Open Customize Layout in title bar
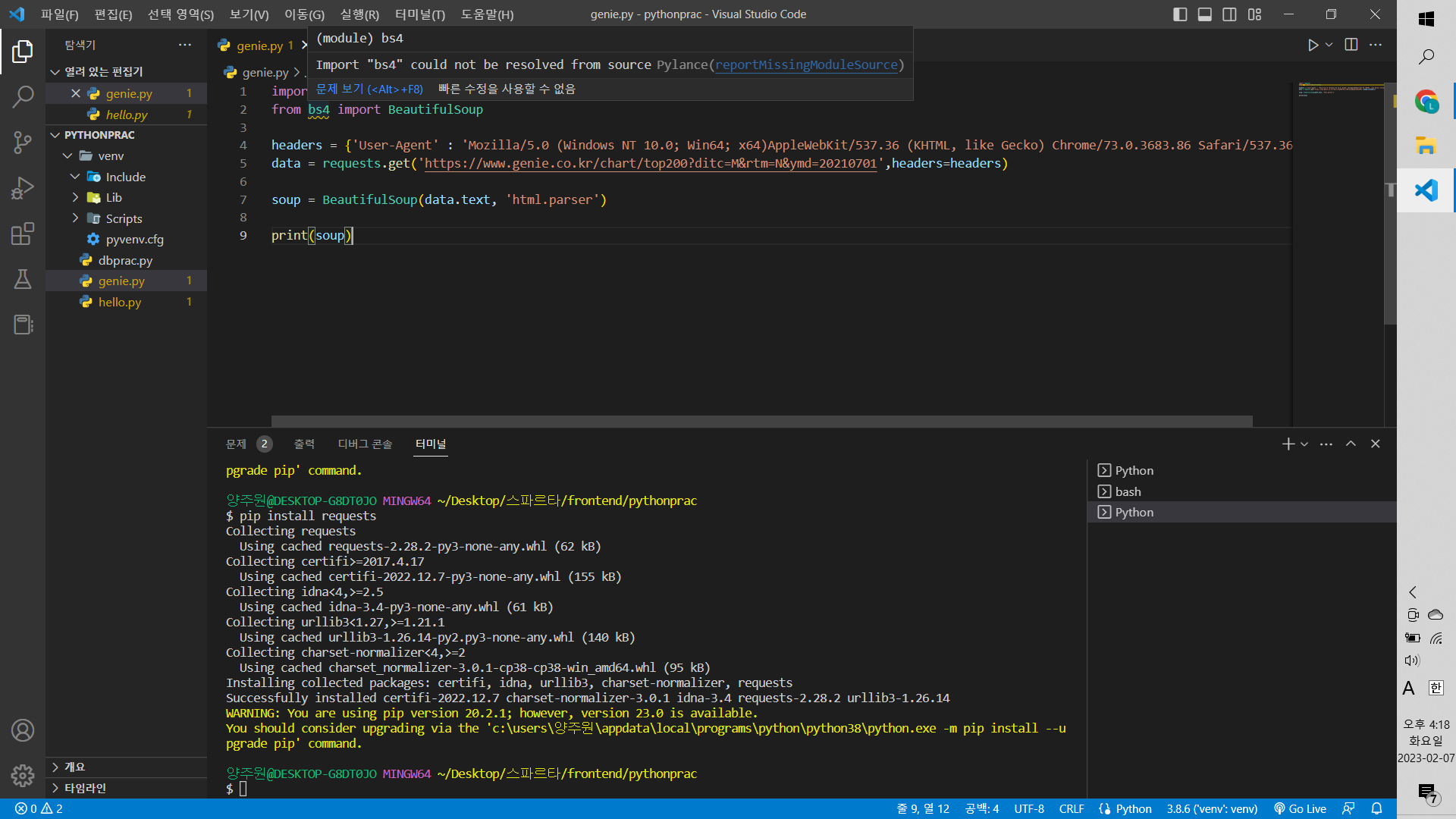The height and width of the screenshot is (819, 1456). click(1255, 14)
